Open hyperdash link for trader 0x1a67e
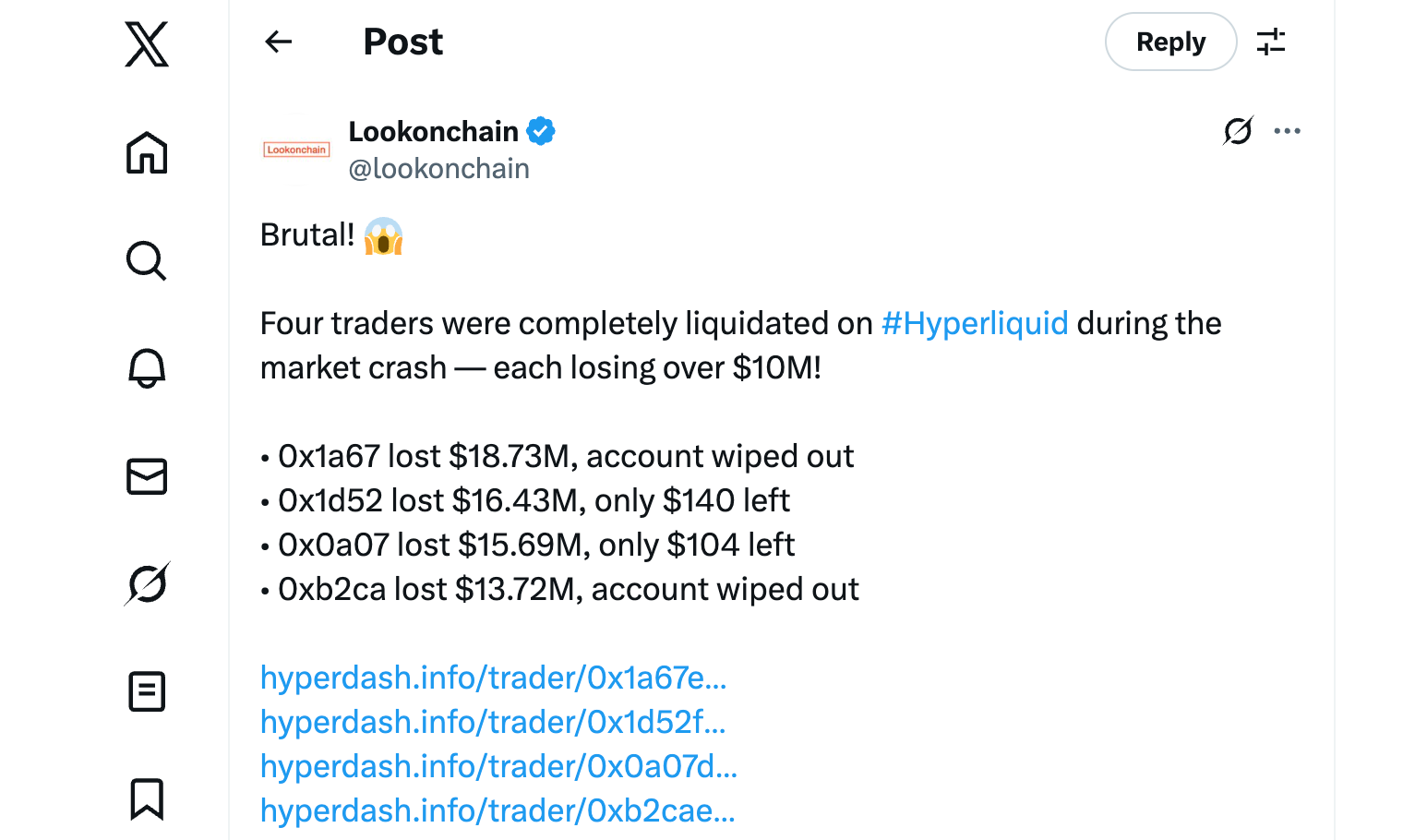Screen dimensions: 1427x840 (x=493, y=678)
